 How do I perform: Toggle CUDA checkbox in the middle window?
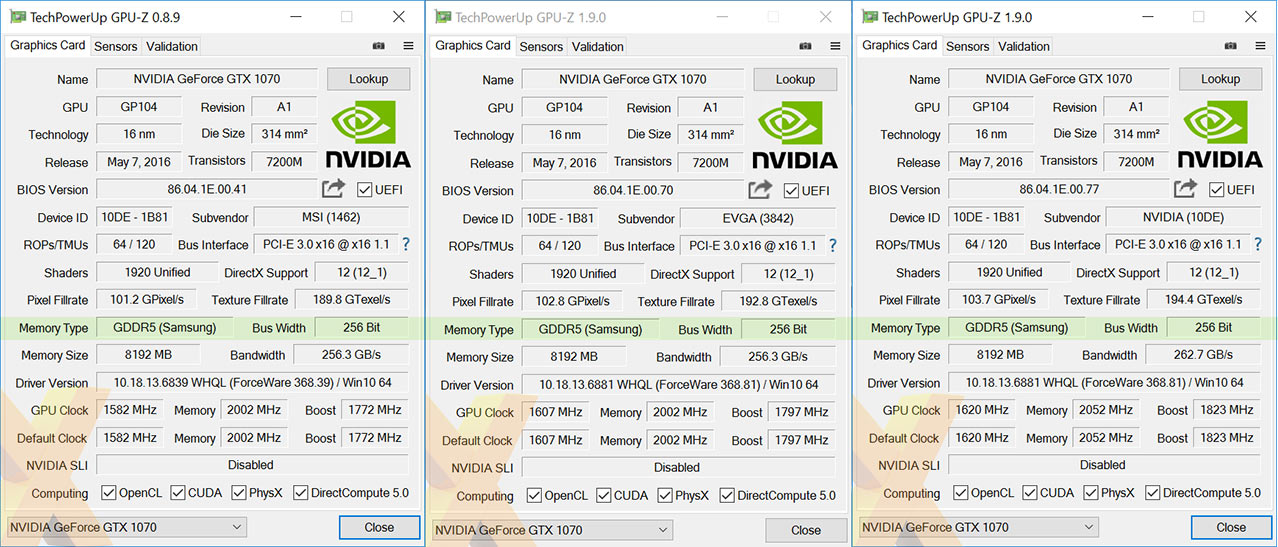(x=604, y=495)
